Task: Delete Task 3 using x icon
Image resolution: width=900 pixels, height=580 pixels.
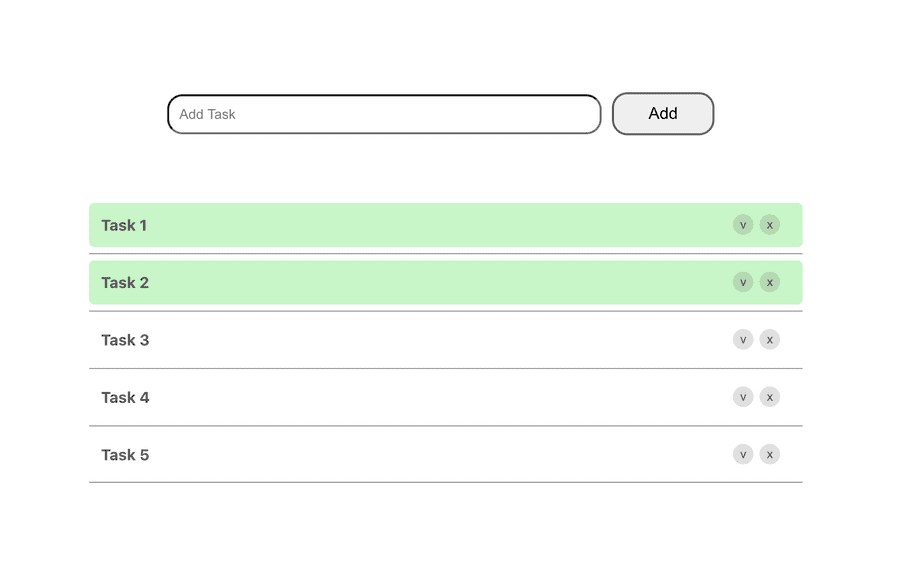Action: point(770,339)
